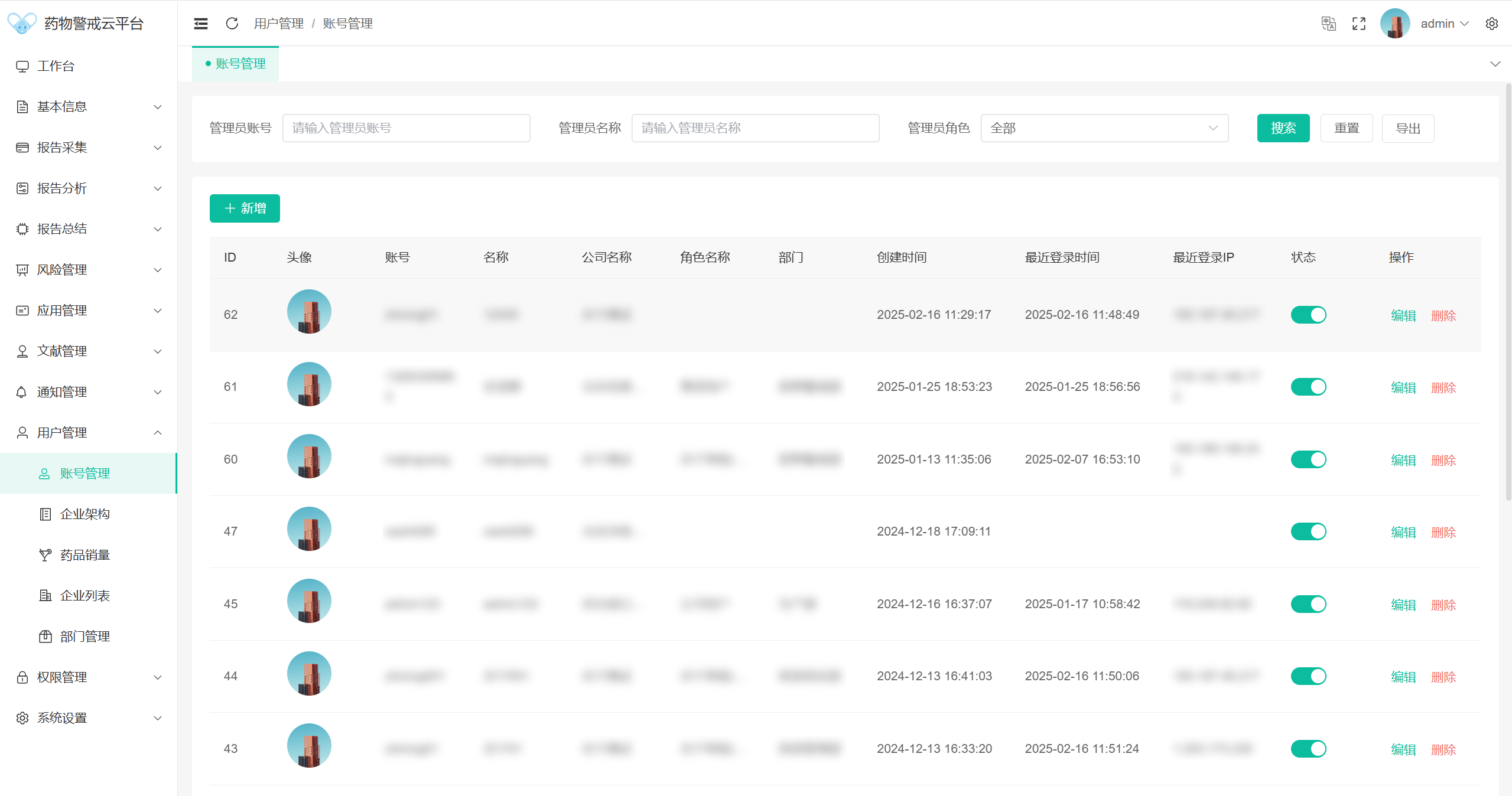The height and width of the screenshot is (796, 1512).
Task: Open the 管理员角色 dropdown showing 全部
Action: point(1104,128)
